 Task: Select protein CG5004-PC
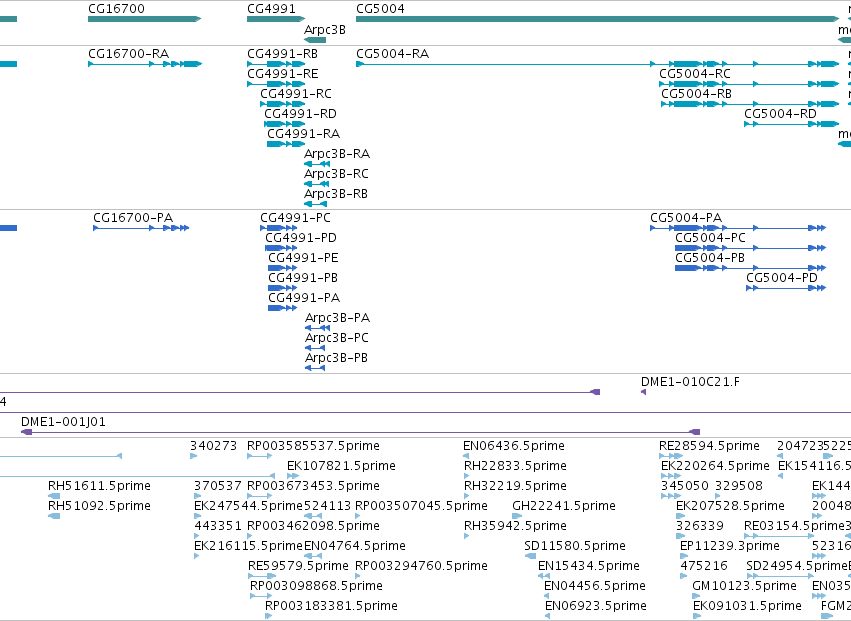click(x=710, y=238)
